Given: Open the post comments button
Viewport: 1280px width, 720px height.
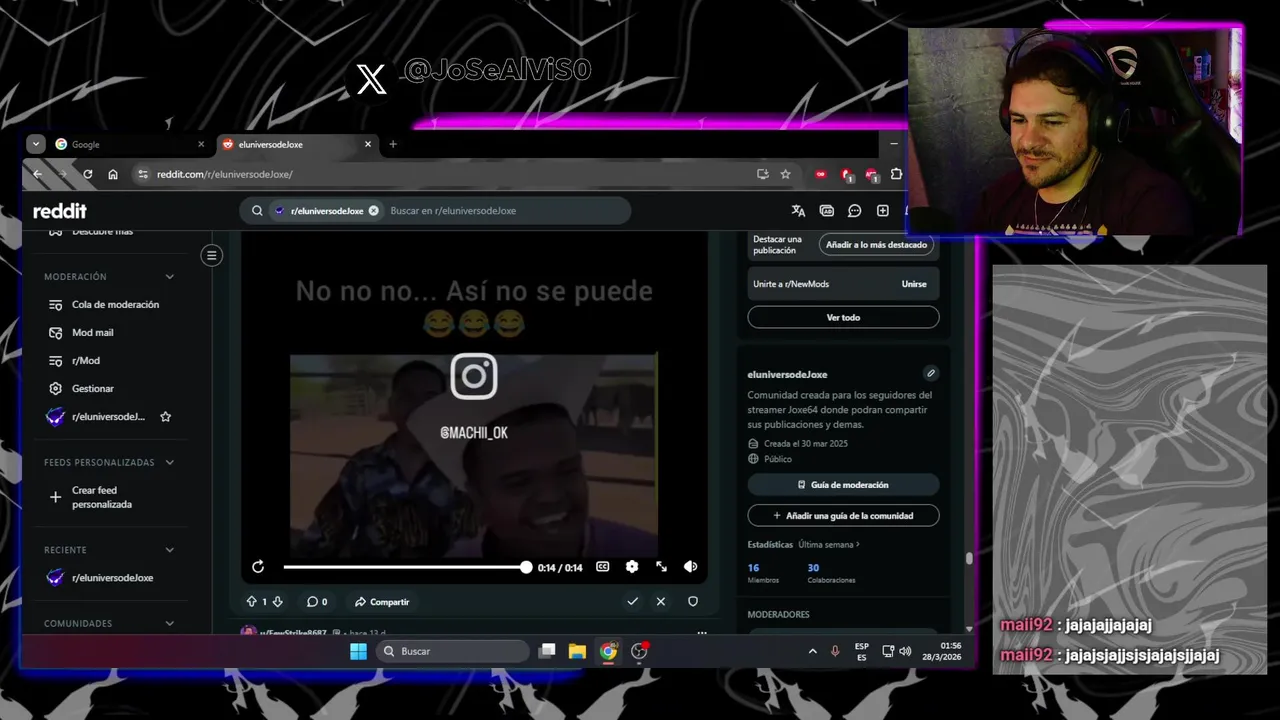Looking at the screenshot, I should [x=317, y=602].
